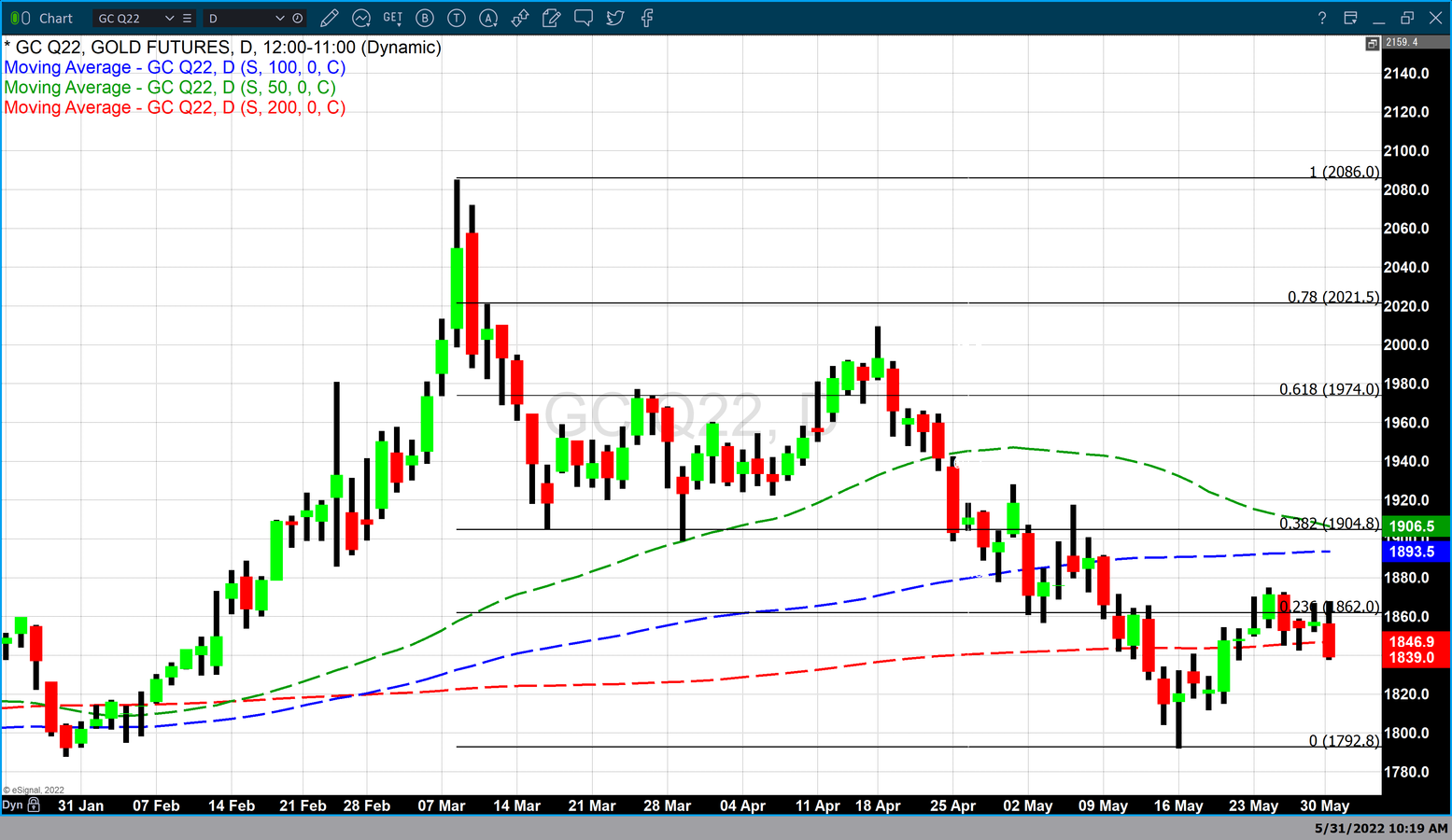
Task: Select the pencil drawing tool
Action: click(x=329, y=18)
